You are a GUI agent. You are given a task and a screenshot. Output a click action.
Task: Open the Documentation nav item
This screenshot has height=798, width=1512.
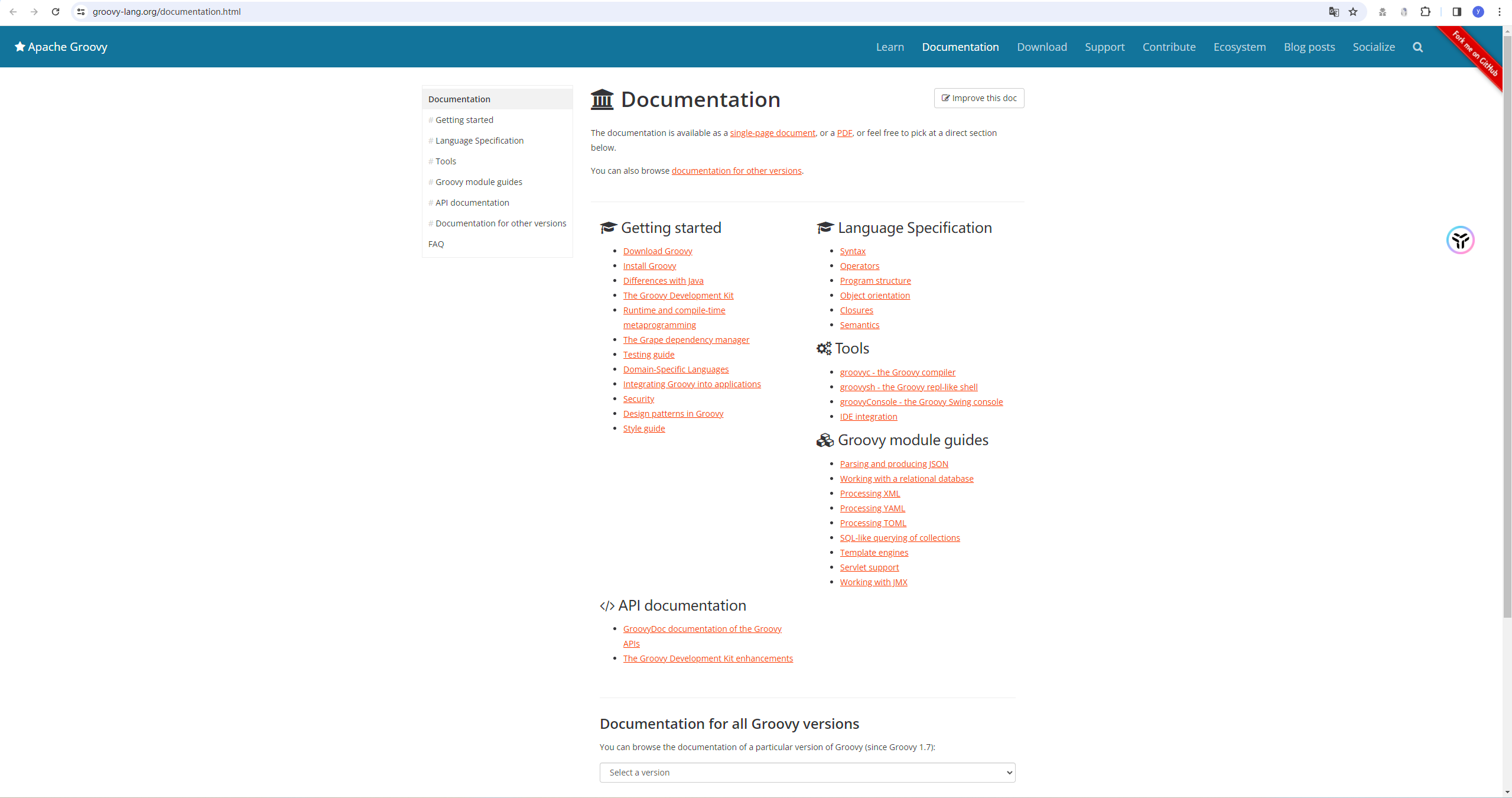tap(960, 47)
